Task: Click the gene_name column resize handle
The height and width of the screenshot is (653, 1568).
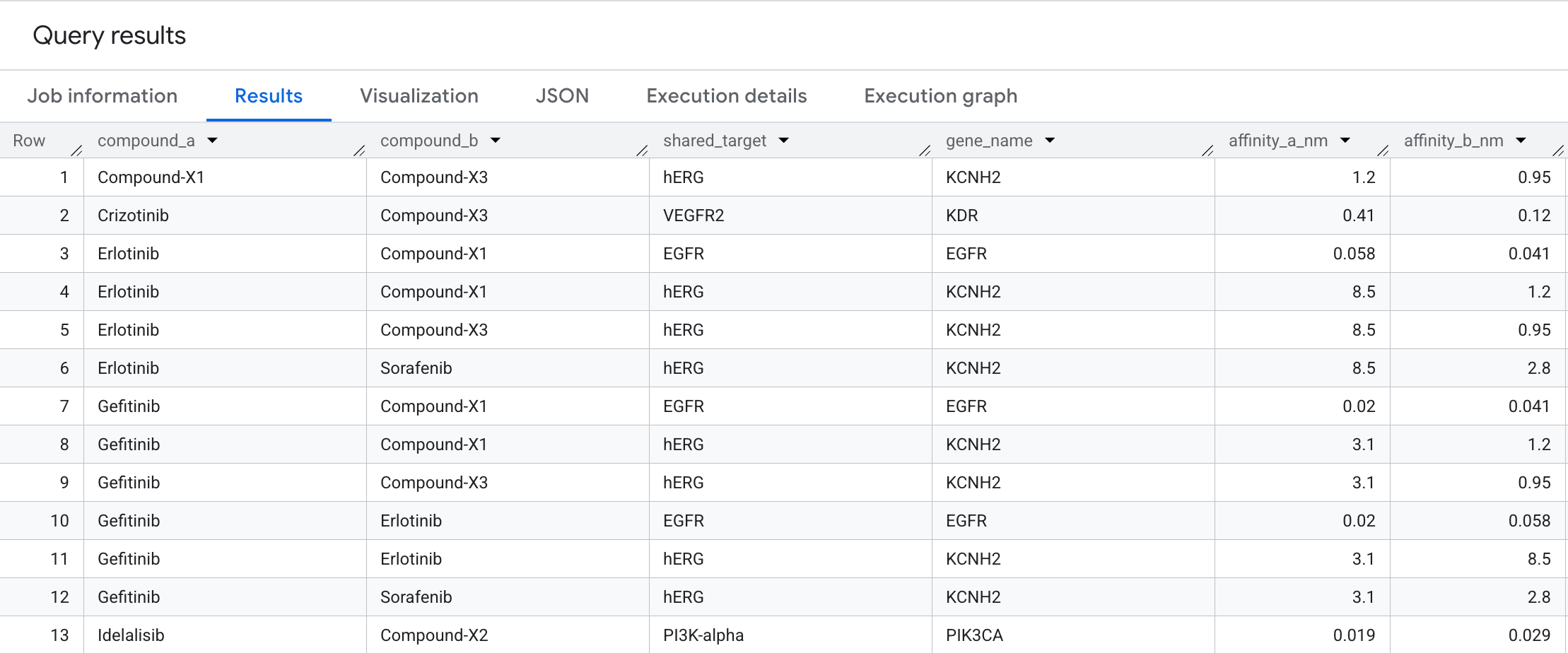Action: click(1208, 150)
